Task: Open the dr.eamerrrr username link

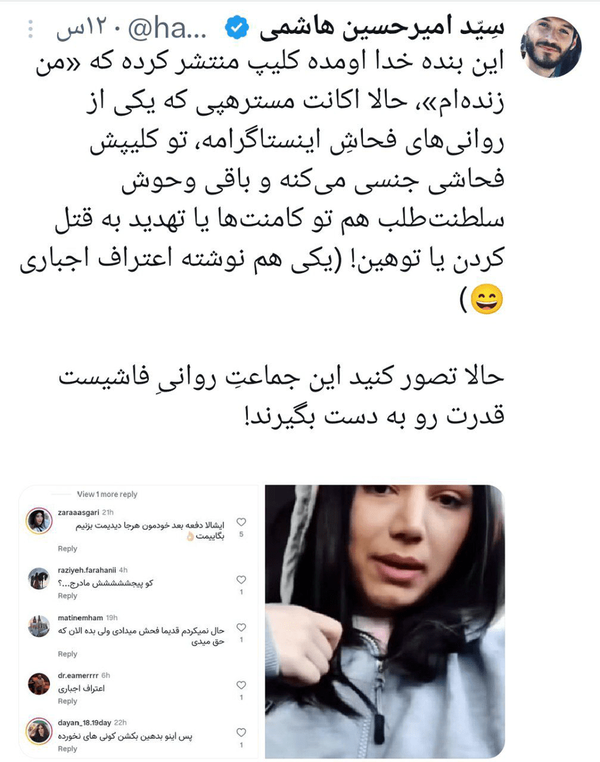Action: click(78, 675)
